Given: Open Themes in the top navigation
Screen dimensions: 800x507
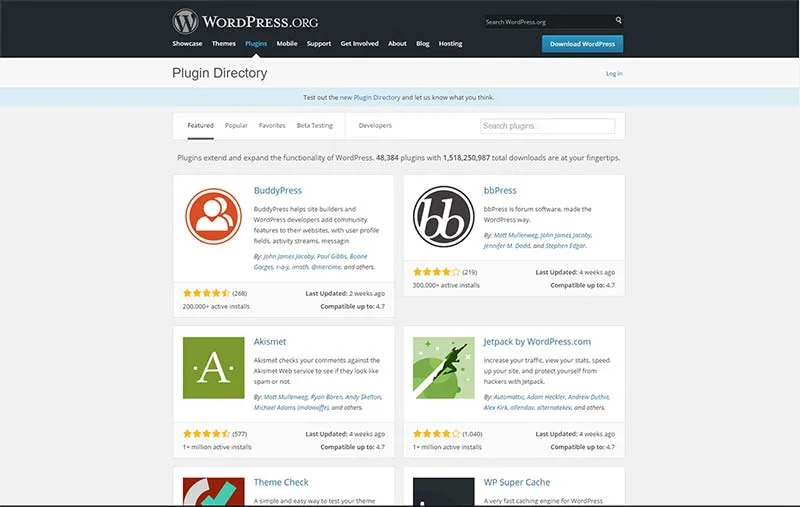Looking at the screenshot, I should 223,44.
